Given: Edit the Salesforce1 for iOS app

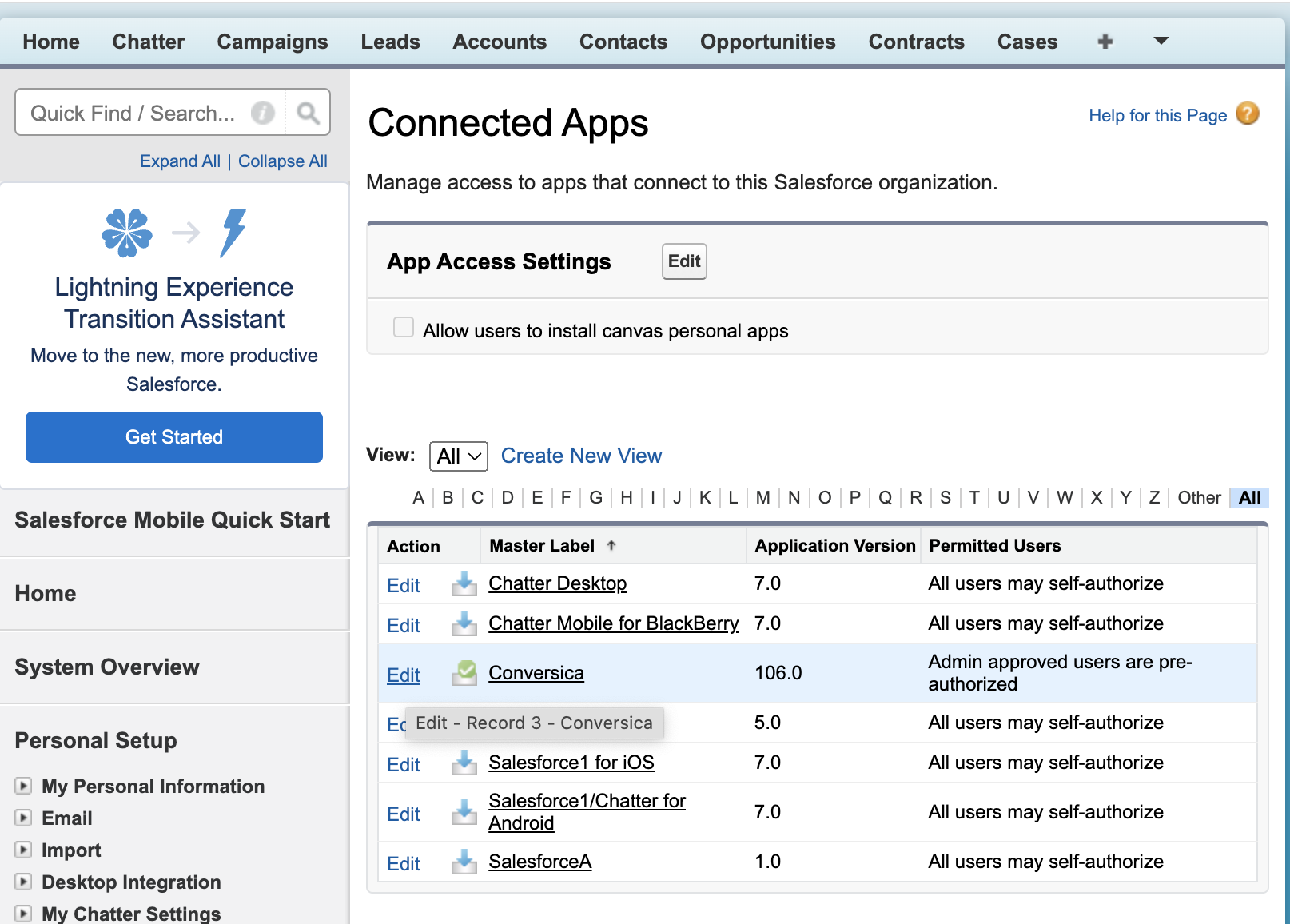Looking at the screenshot, I should pyautogui.click(x=404, y=765).
